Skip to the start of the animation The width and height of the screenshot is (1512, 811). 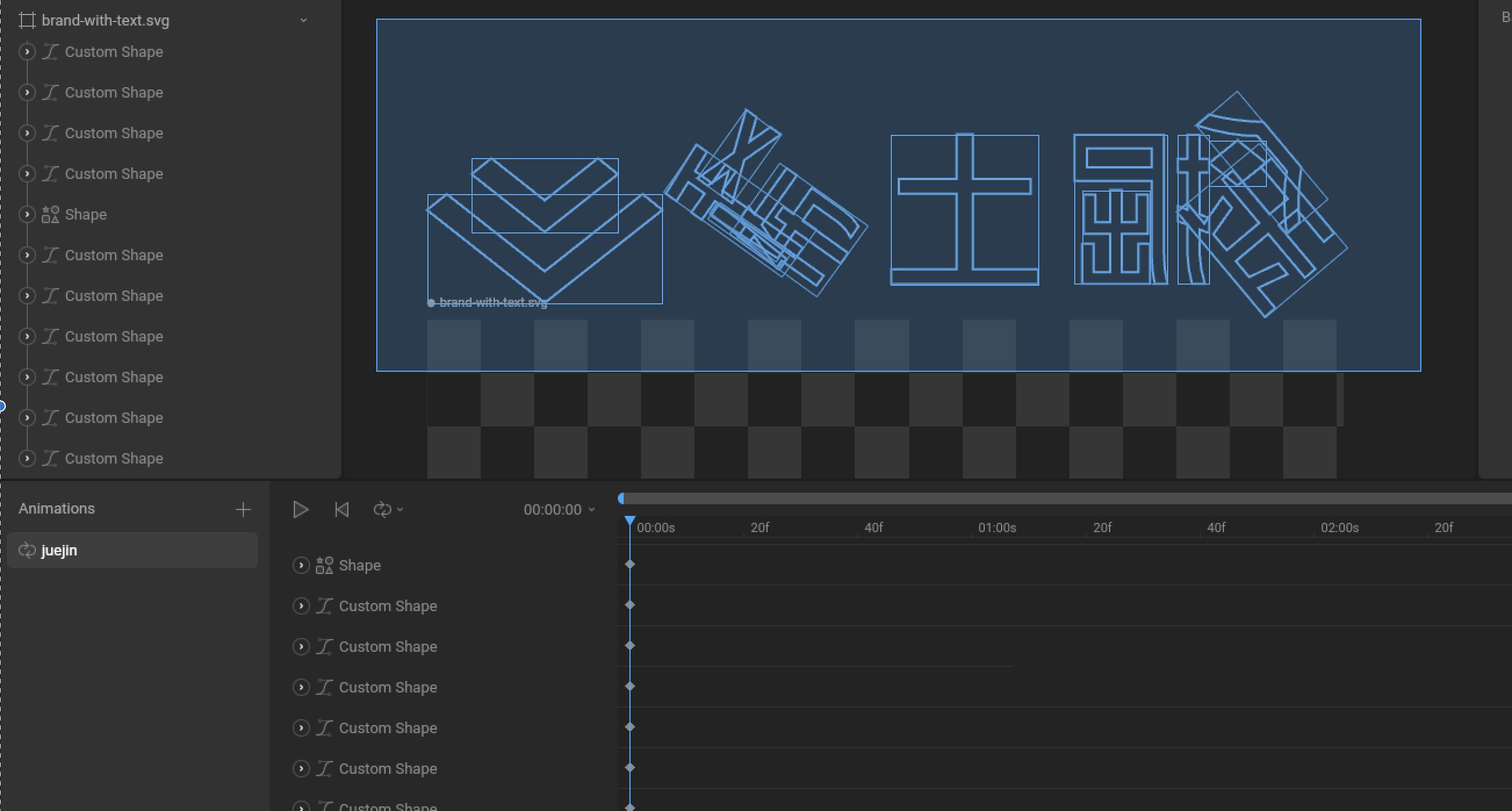tap(341, 509)
